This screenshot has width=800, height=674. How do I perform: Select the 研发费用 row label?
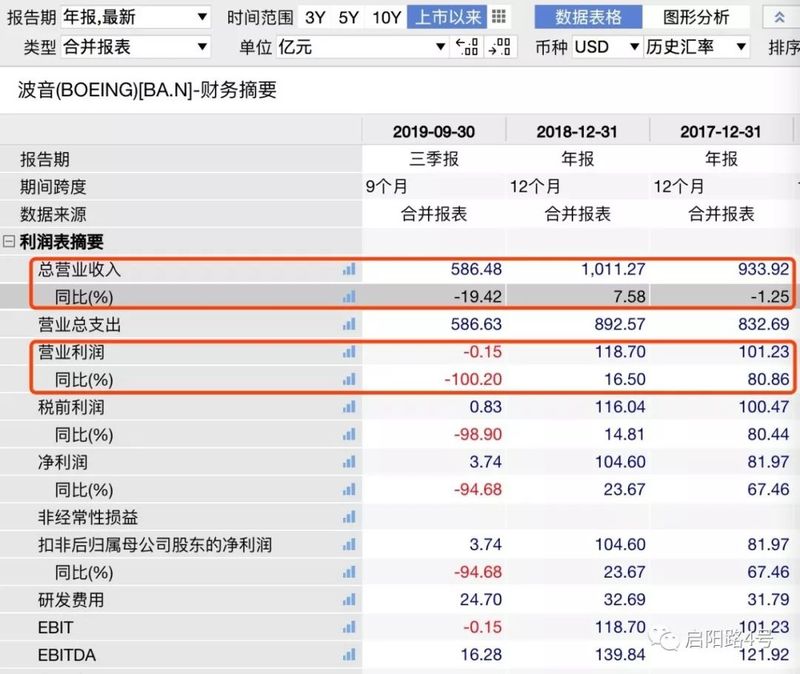71,600
